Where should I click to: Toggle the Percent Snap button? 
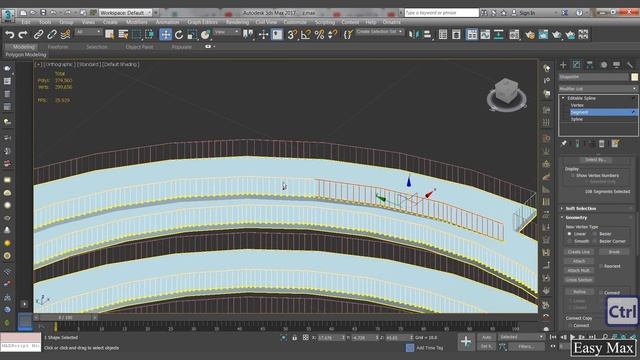point(319,35)
